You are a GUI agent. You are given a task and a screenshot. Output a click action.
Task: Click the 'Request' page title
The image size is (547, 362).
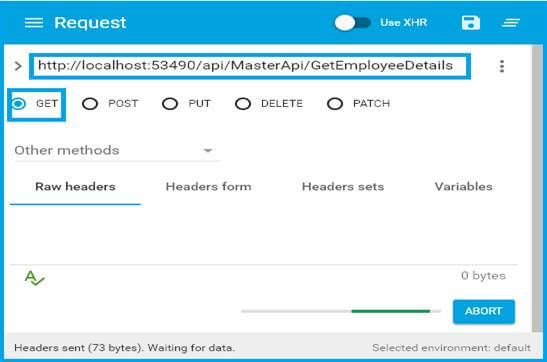click(90, 23)
